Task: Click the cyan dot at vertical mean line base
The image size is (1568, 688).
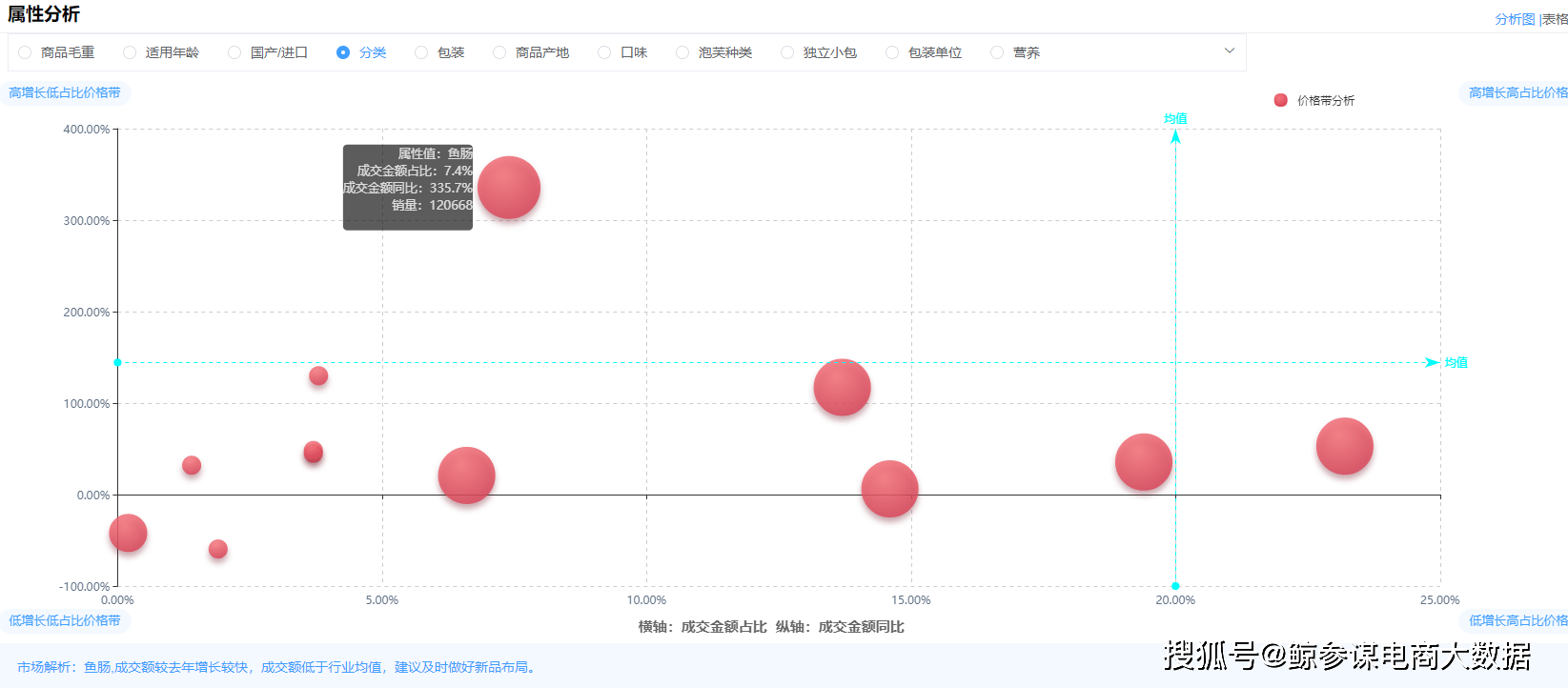Action: click(x=1175, y=586)
